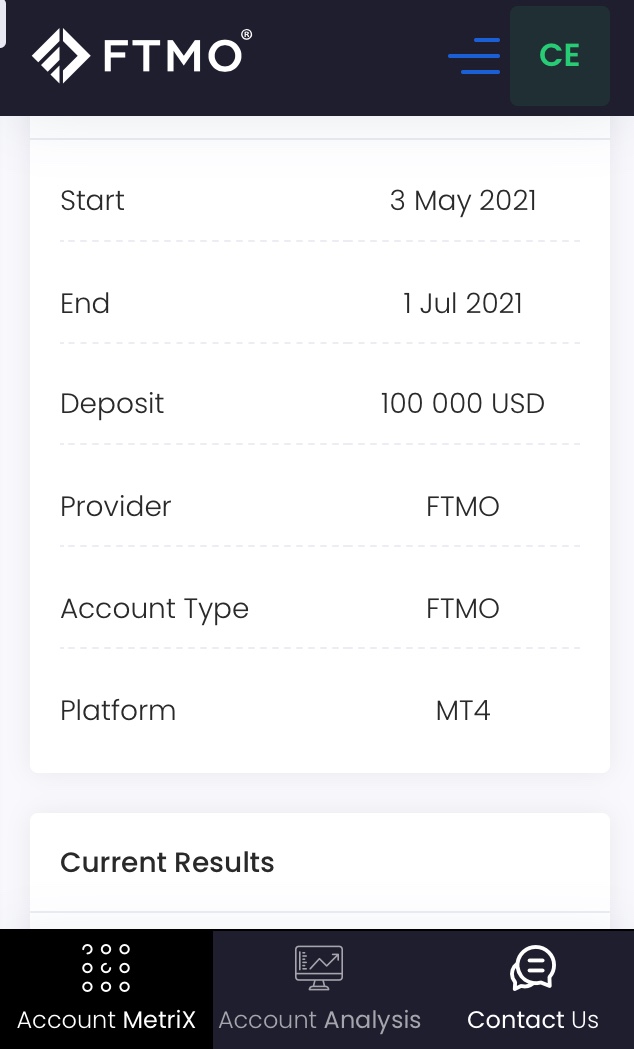Image resolution: width=634 pixels, height=1049 pixels.
Task: Open the hamburger navigation menu
Action: 474,56
